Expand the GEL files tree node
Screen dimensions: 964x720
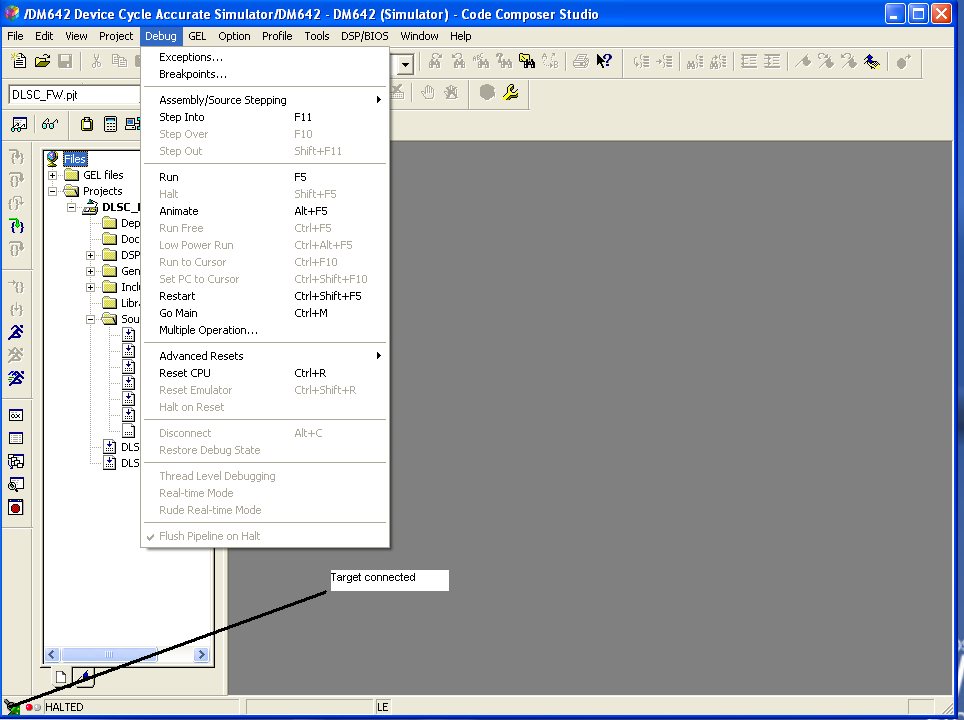tap(53, 175)
